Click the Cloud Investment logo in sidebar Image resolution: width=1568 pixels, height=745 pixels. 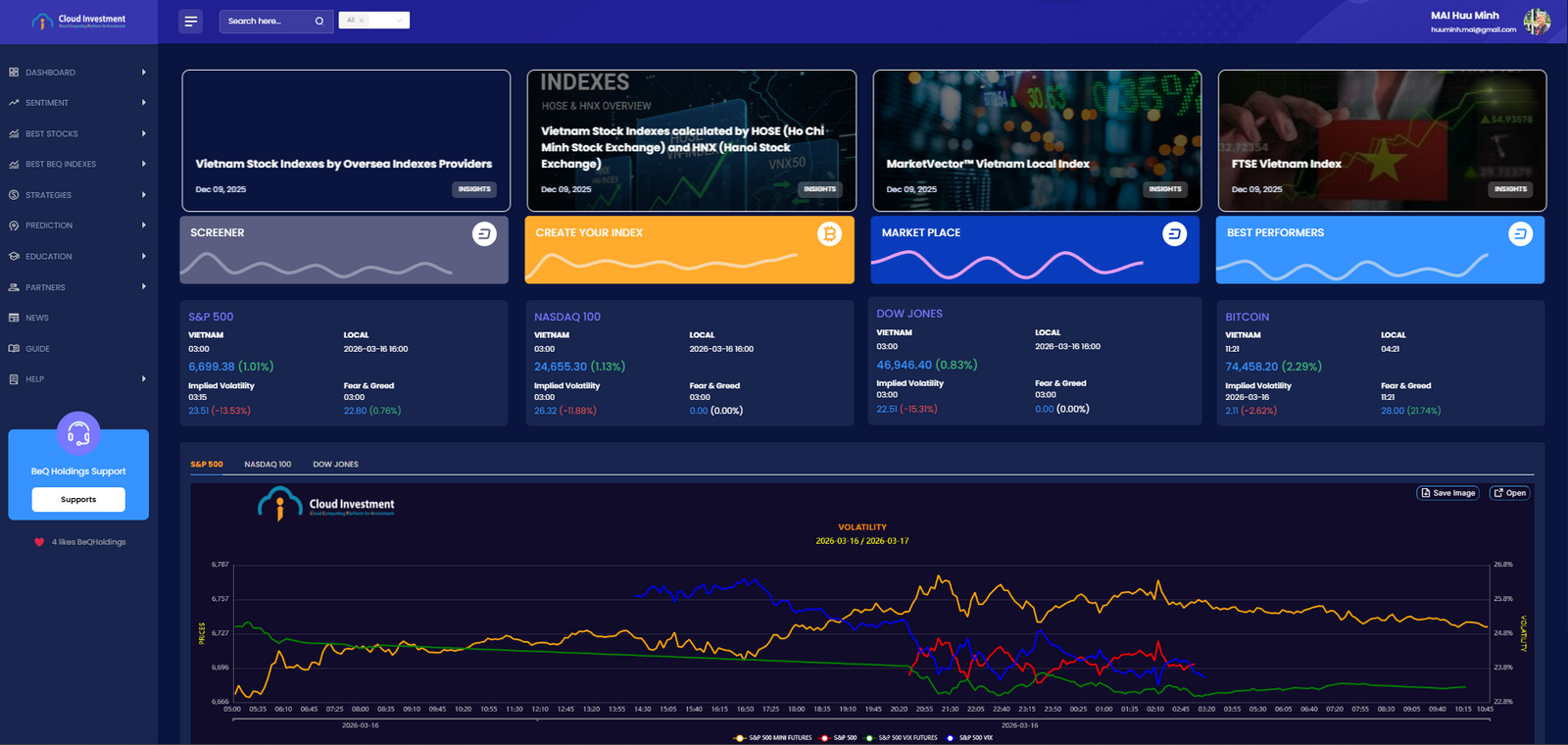(78, 21)
